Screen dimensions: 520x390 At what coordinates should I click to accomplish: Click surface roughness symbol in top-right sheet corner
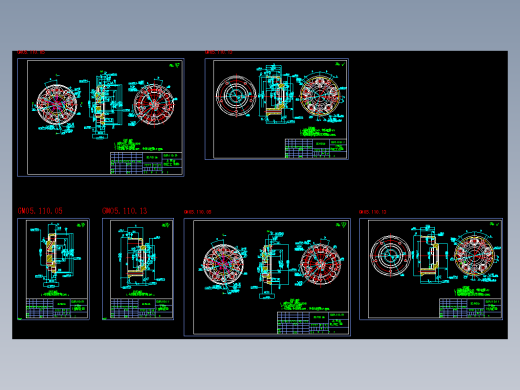340,64
